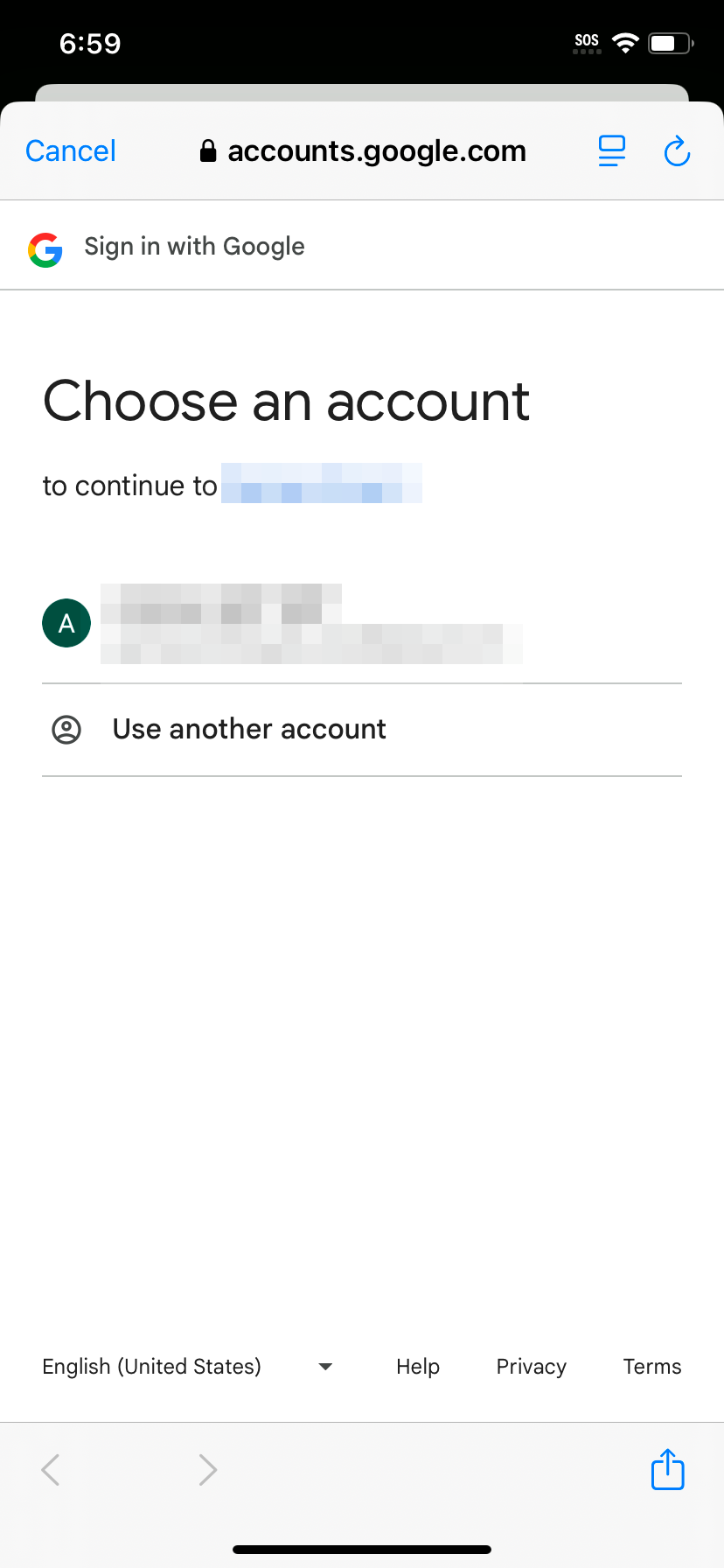Choose Use another account option
The image size is (724, 1568).
pos(249,730)
